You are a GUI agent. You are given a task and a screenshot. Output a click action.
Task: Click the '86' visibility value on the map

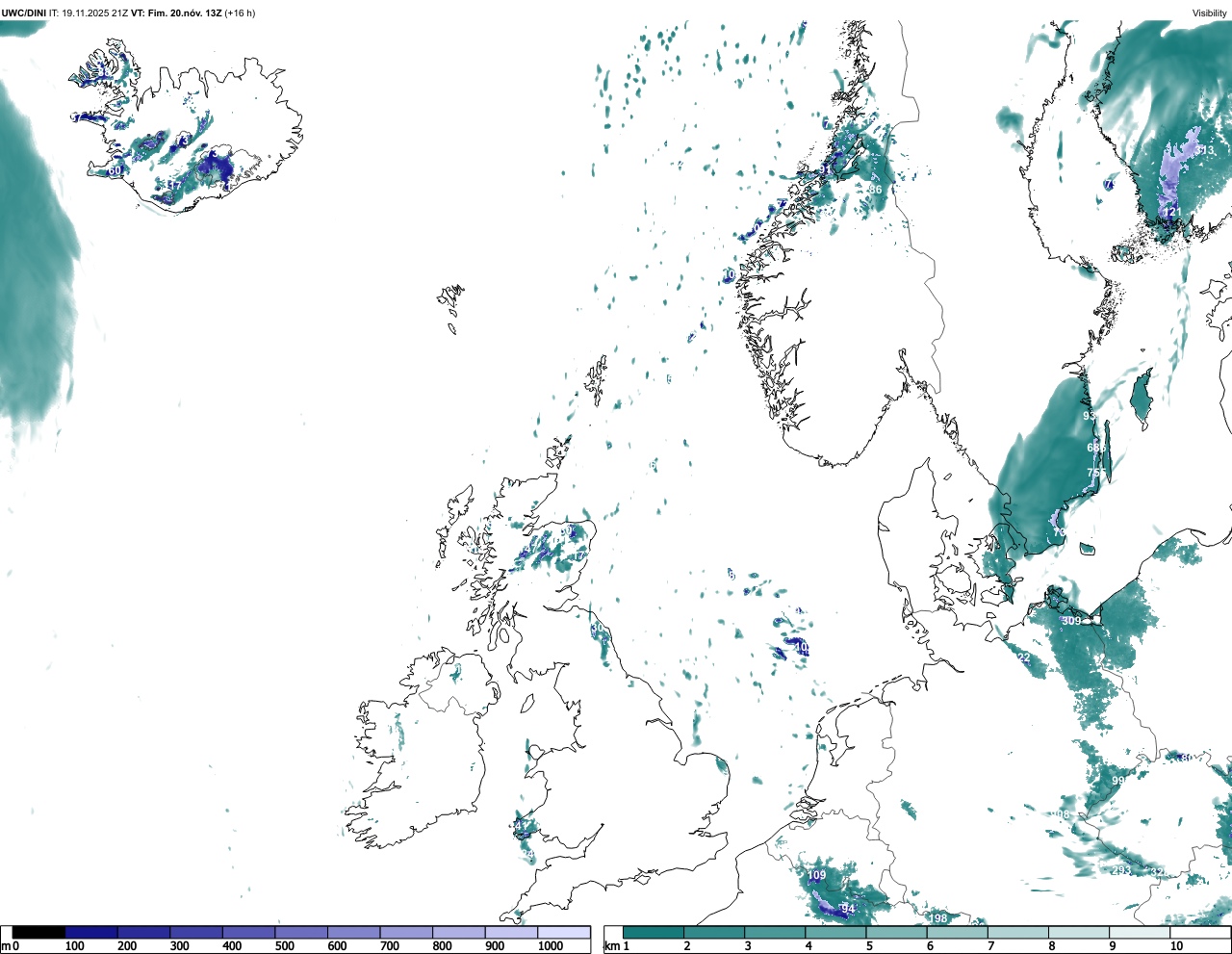(875, 190)
